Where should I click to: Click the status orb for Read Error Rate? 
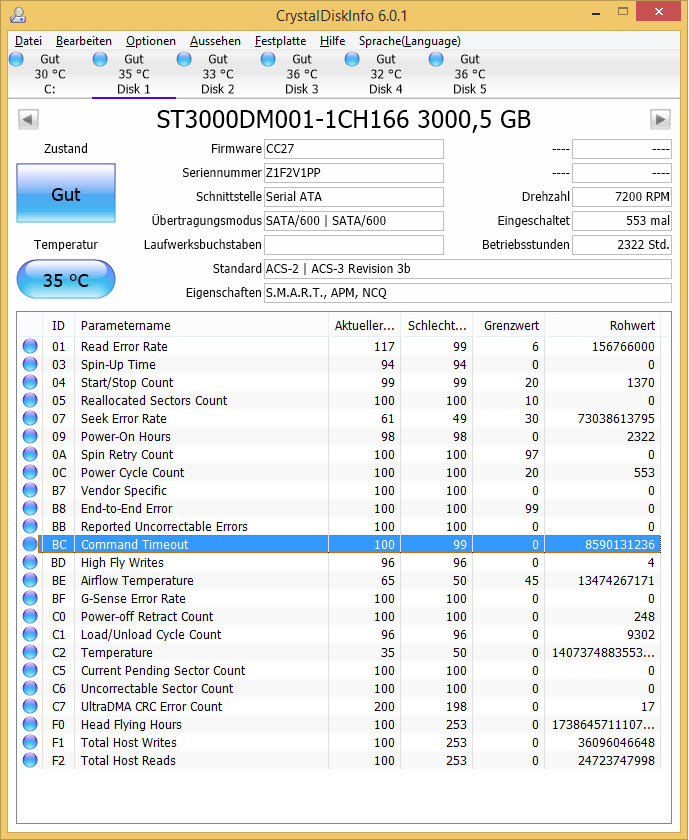pos(30,347)
